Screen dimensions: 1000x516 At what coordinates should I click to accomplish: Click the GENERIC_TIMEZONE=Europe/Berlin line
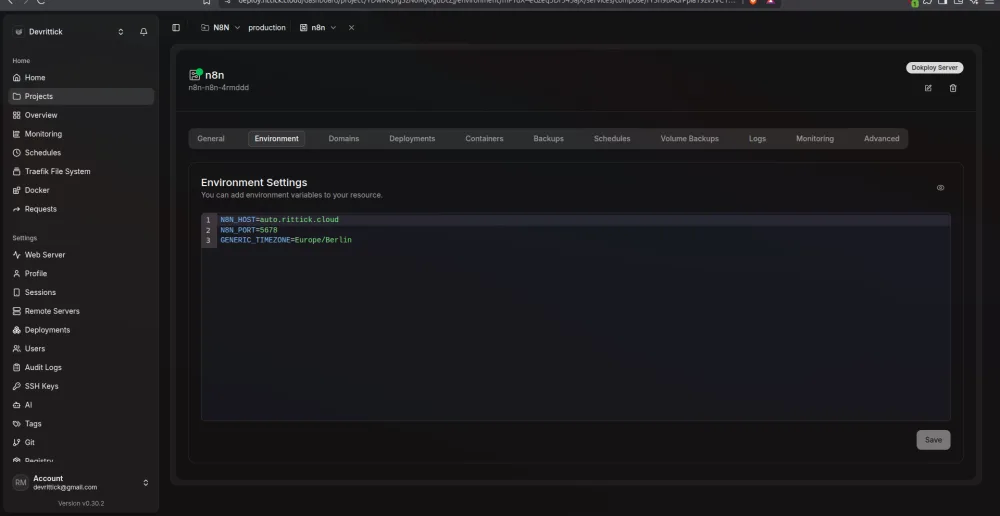point(286,240)
